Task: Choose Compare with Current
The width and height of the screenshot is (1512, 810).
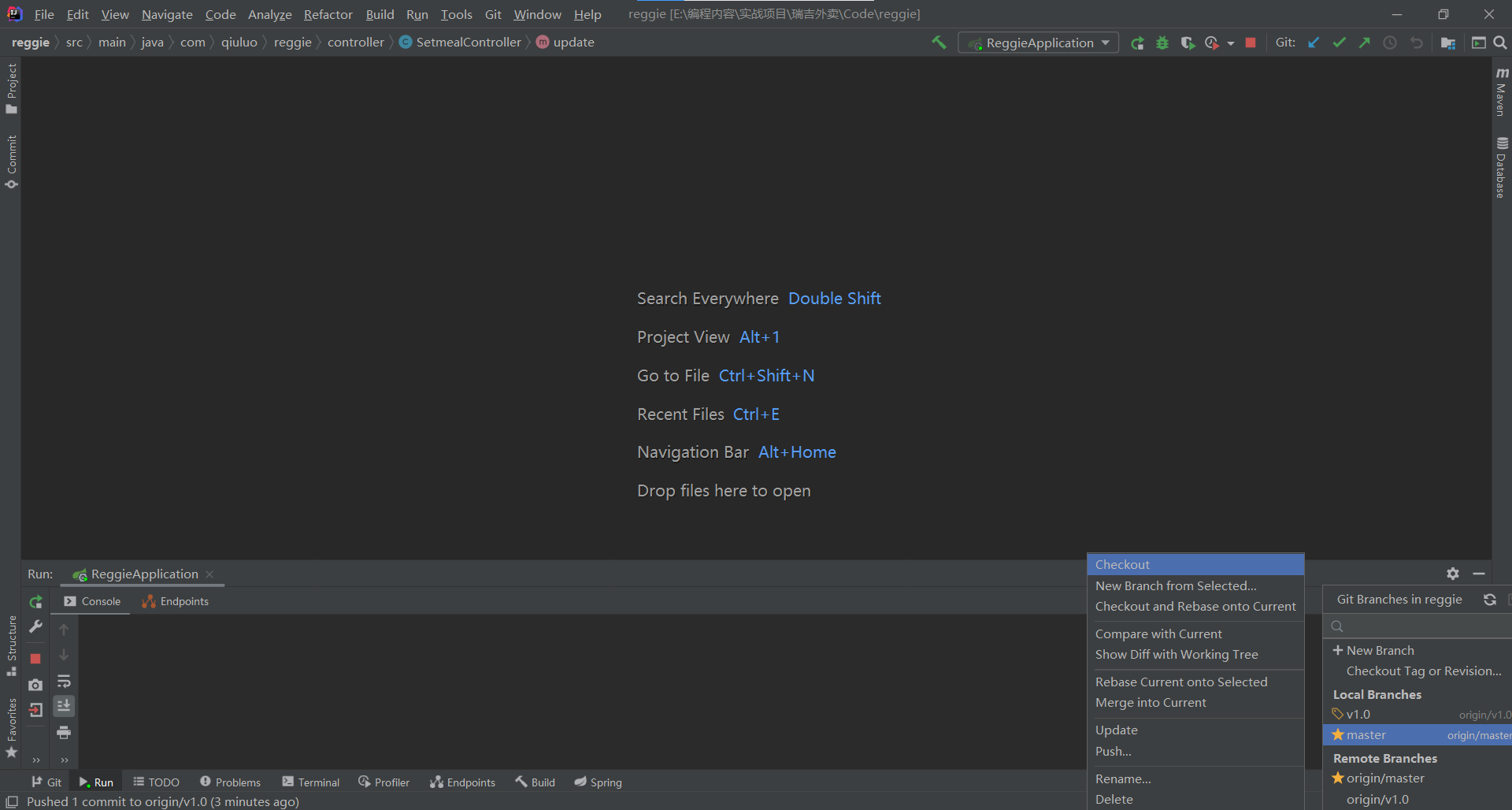Action: (1195, 634)
